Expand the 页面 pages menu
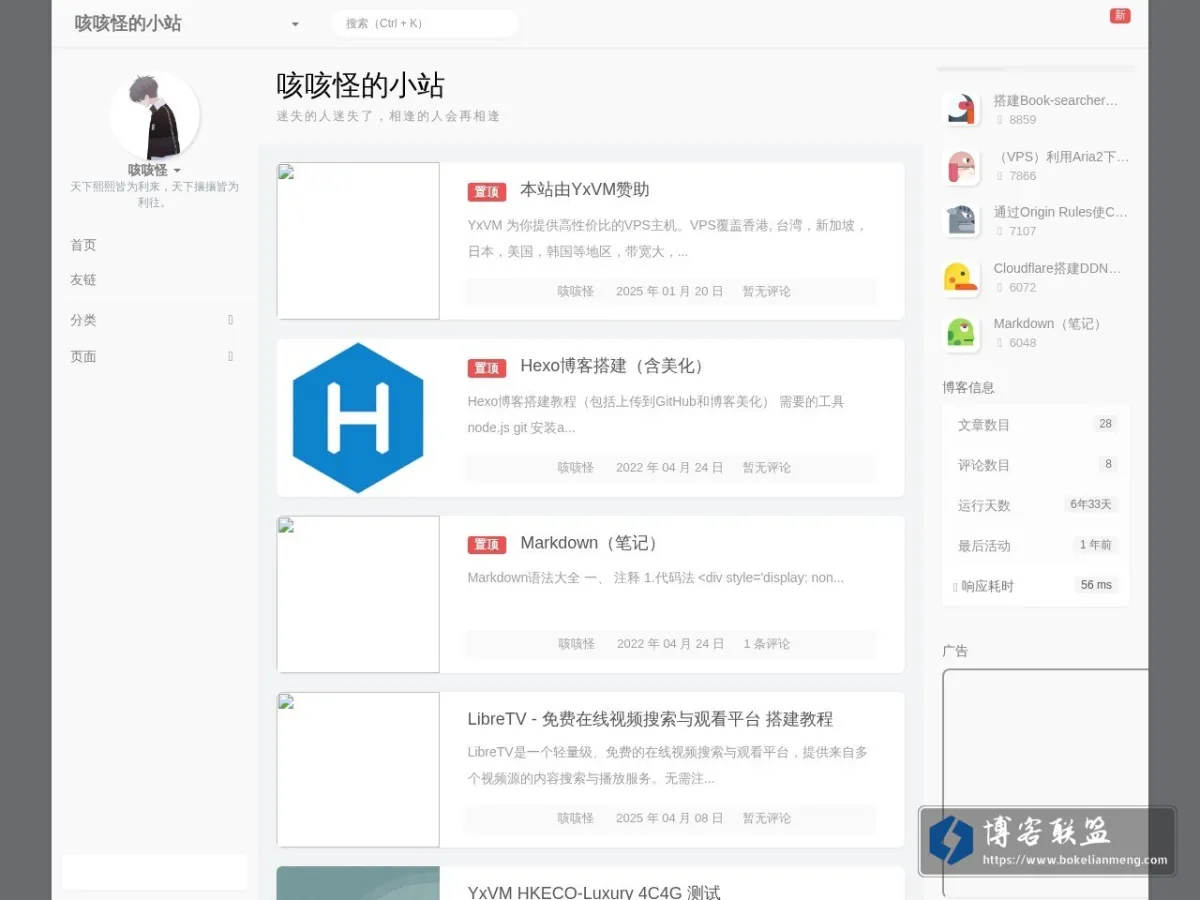The width and height of the screenshot is (1200, 900). (152, 356)
